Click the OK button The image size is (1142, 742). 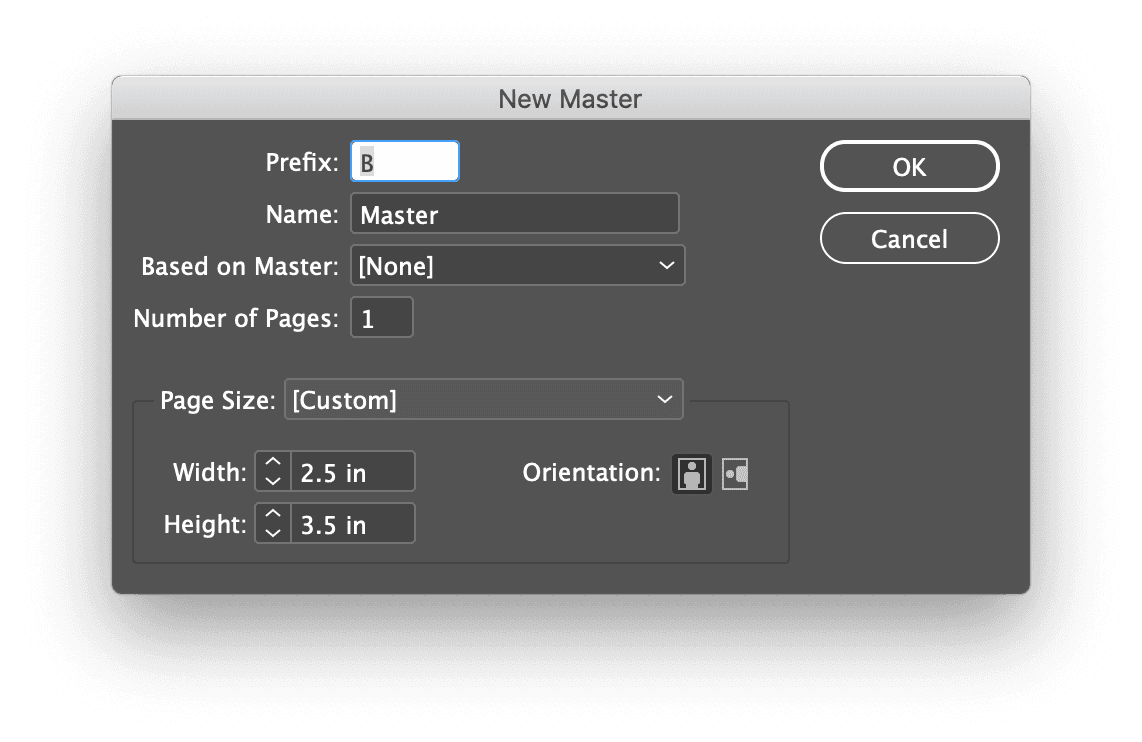coord(909,167)
